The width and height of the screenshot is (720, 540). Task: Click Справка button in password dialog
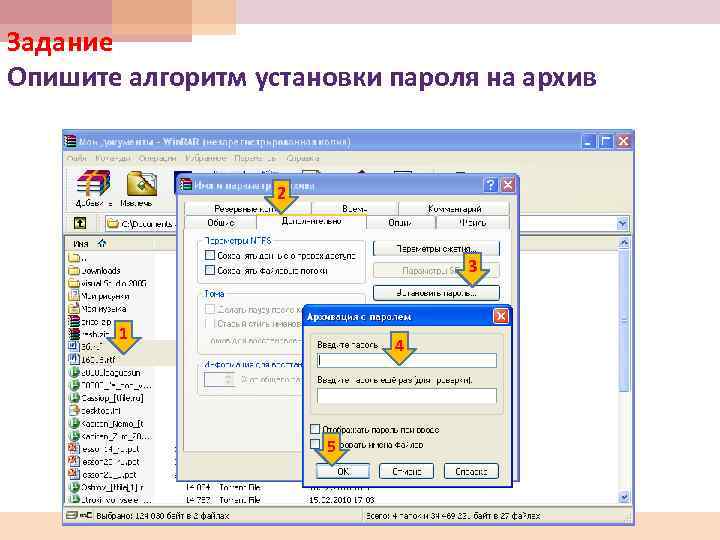point(471,471)
